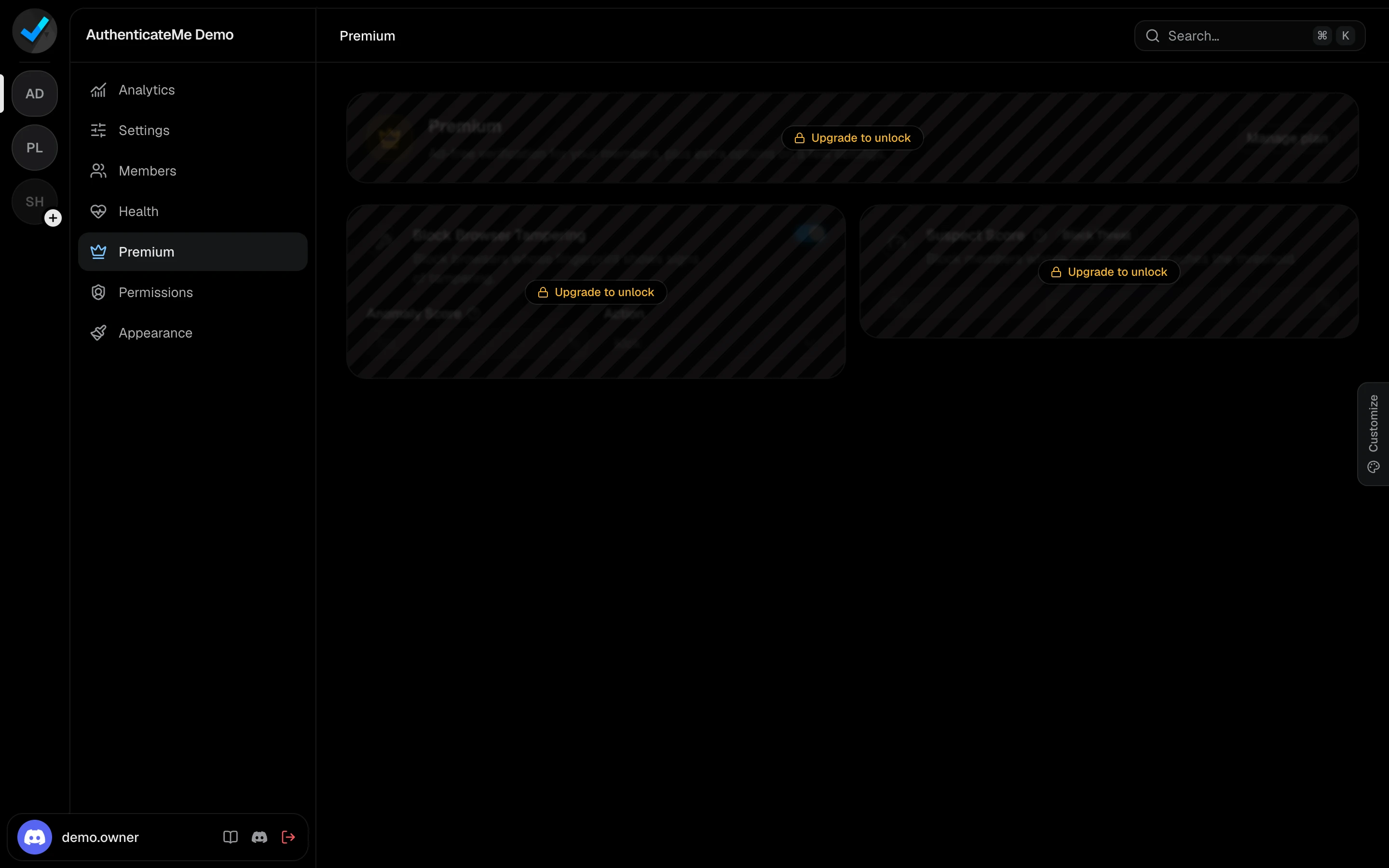Click the AuthenticateMe Demo title
This screenshot has width=1389, height=868.
coord(160,34)
